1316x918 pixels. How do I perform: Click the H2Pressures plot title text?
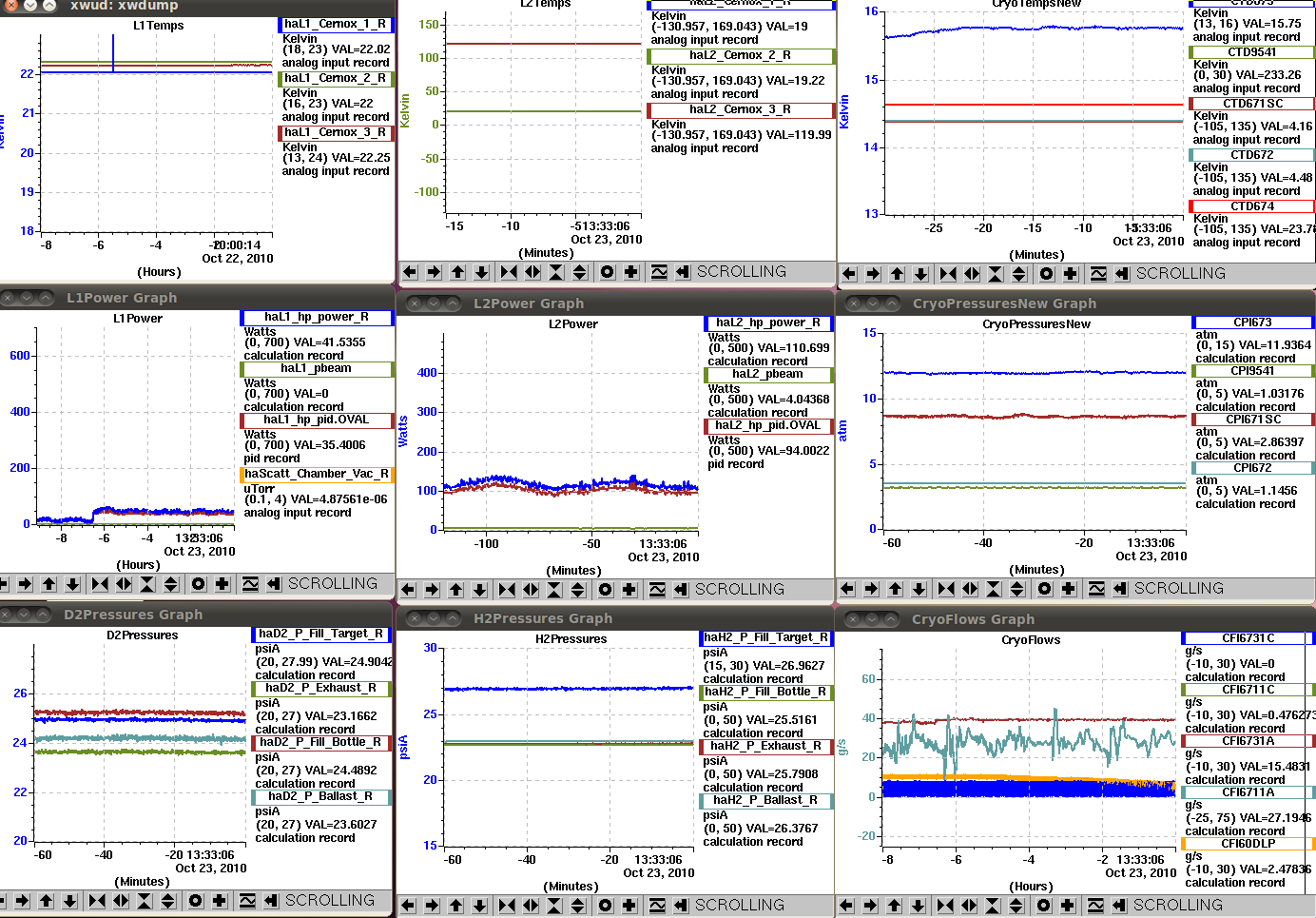tap(571, 639)
